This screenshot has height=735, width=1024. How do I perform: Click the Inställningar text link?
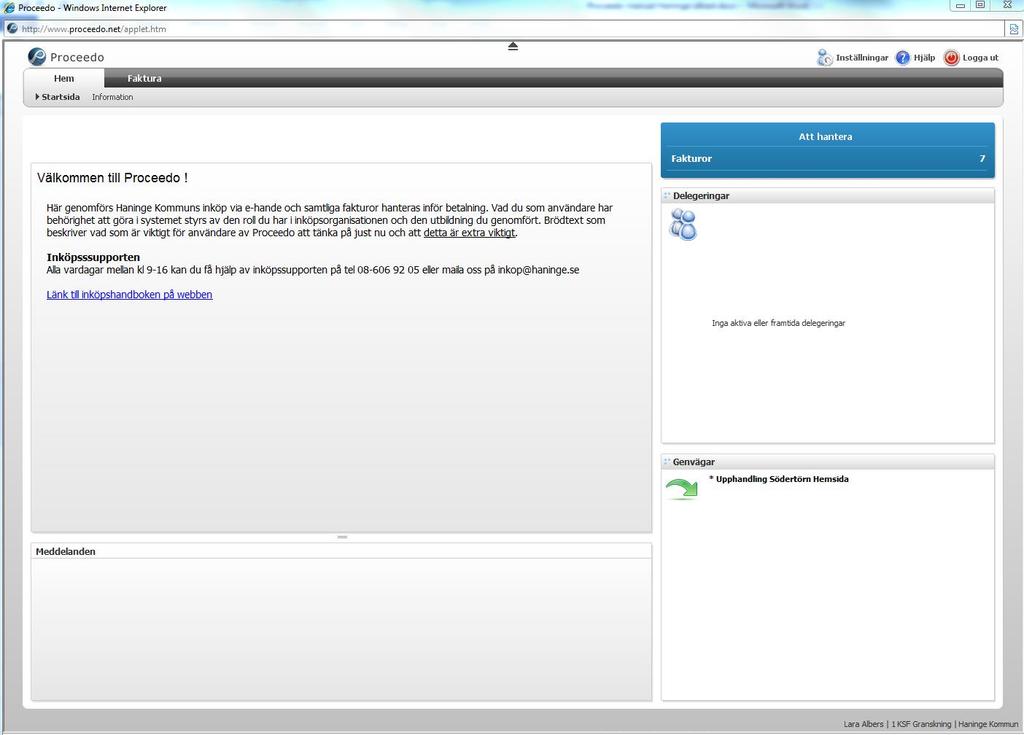(x=862, y=57)
